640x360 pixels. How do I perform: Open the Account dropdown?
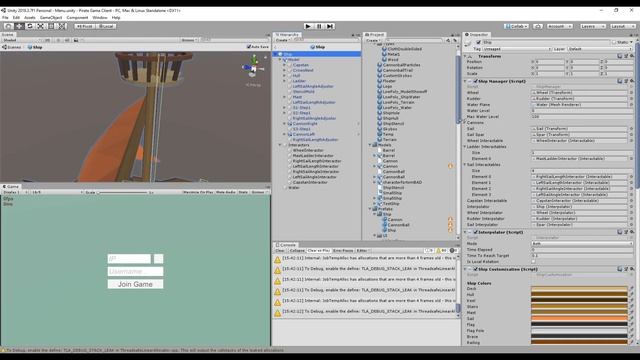pyautogui.click(x=559, y=26)
